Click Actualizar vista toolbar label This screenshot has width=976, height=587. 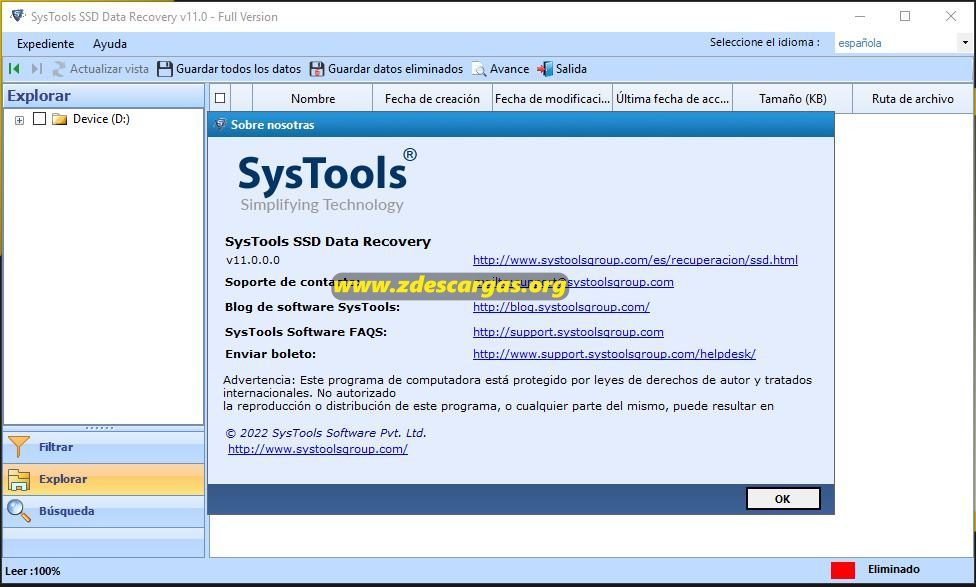(109, 68)
